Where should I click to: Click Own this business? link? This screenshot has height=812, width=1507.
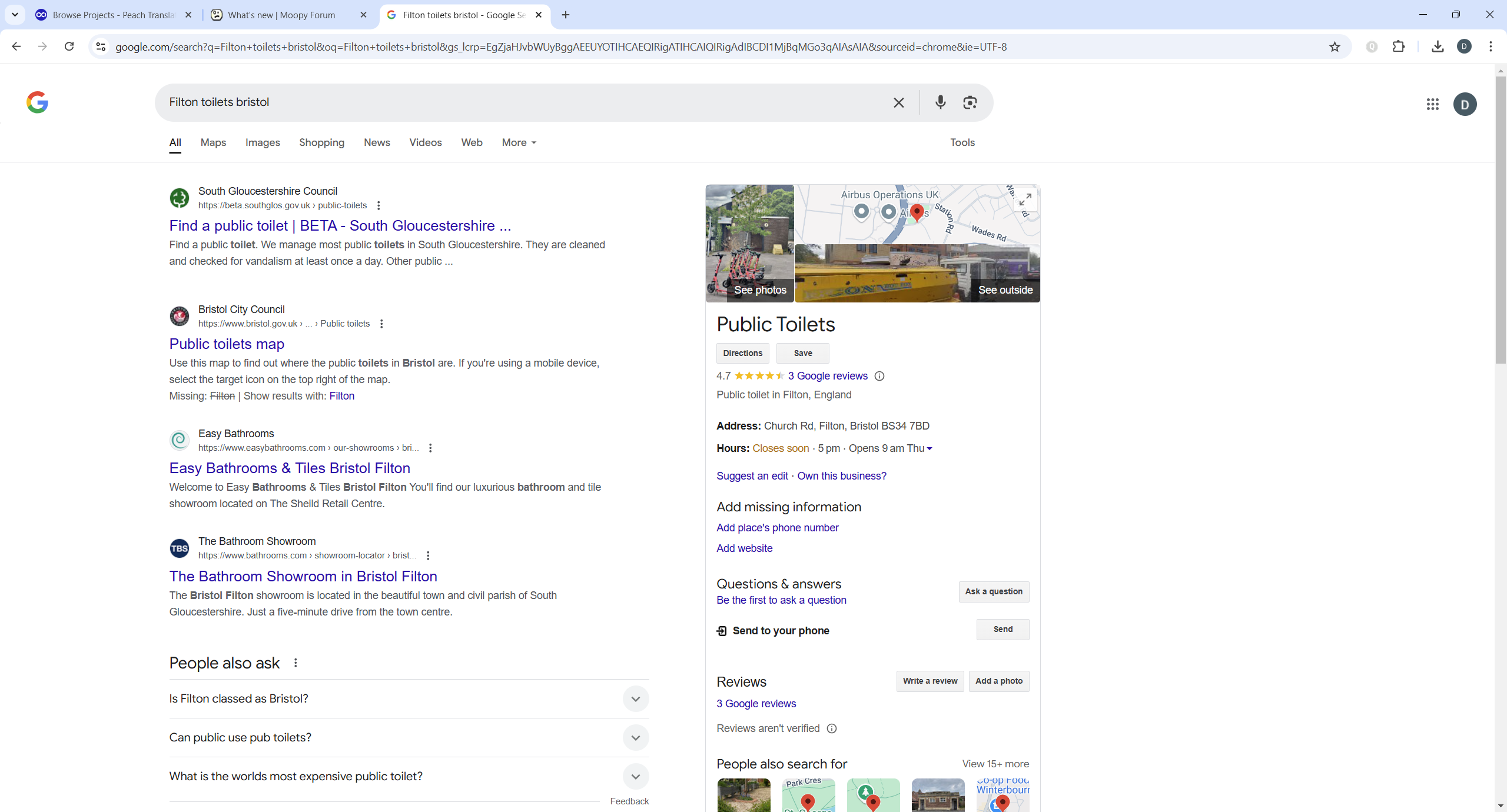842,476
